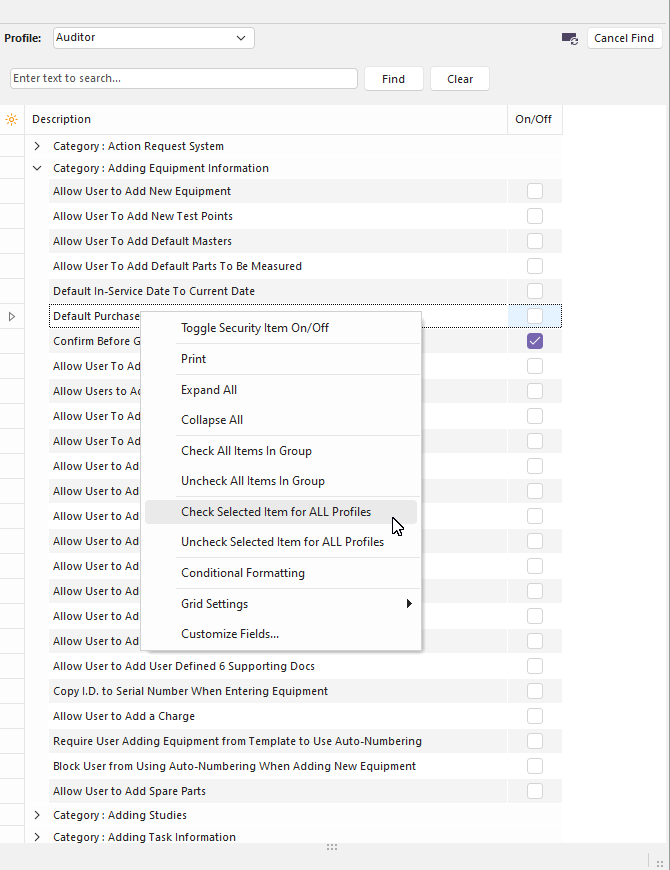Choose Collapse All from the context menu
Screen dimensions: 670x870
tap(212, 420)
